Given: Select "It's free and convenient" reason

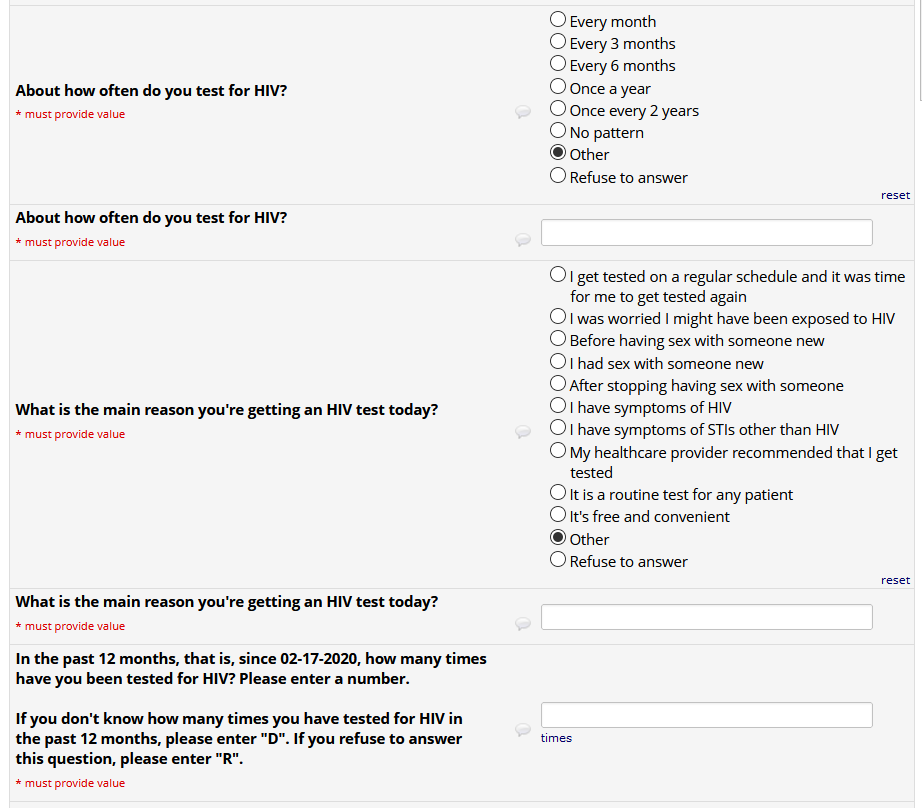Looking at the screenshot, I should point(558,516).
